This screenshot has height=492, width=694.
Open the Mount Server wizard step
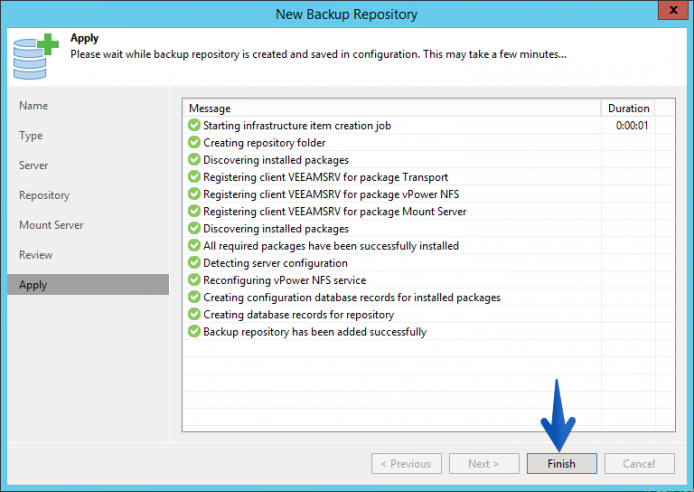(51, 225)
